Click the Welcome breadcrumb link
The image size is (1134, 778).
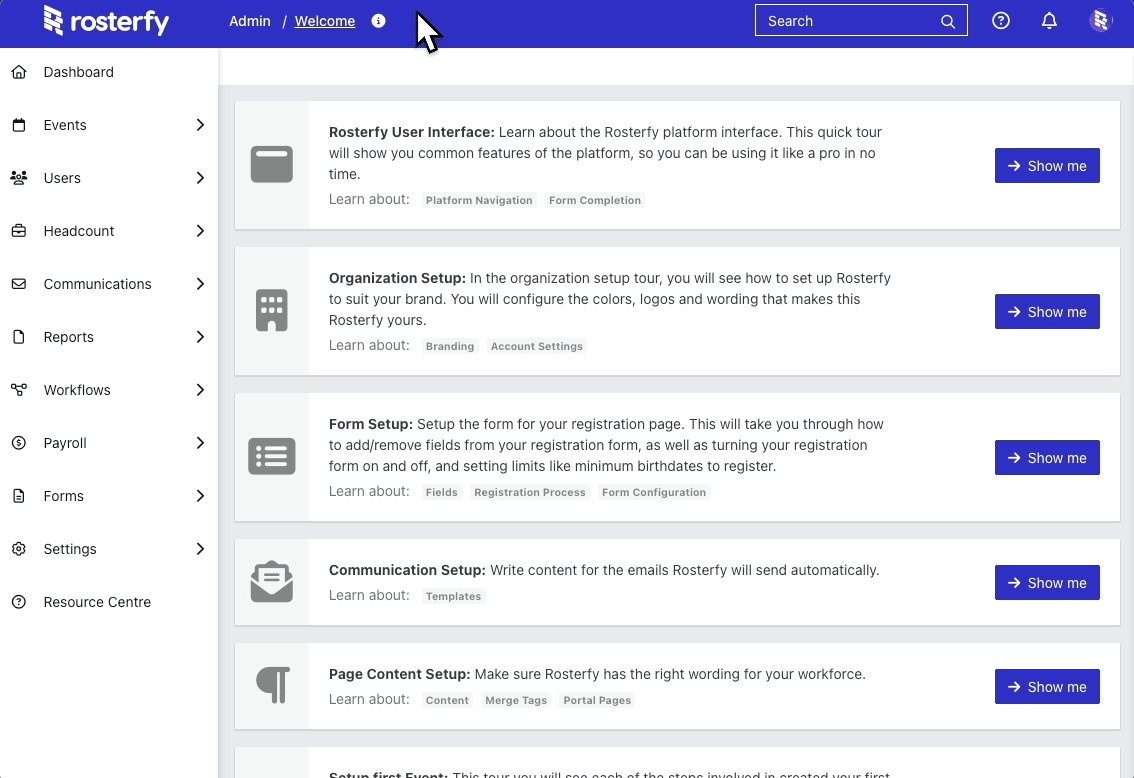point(325,21)
